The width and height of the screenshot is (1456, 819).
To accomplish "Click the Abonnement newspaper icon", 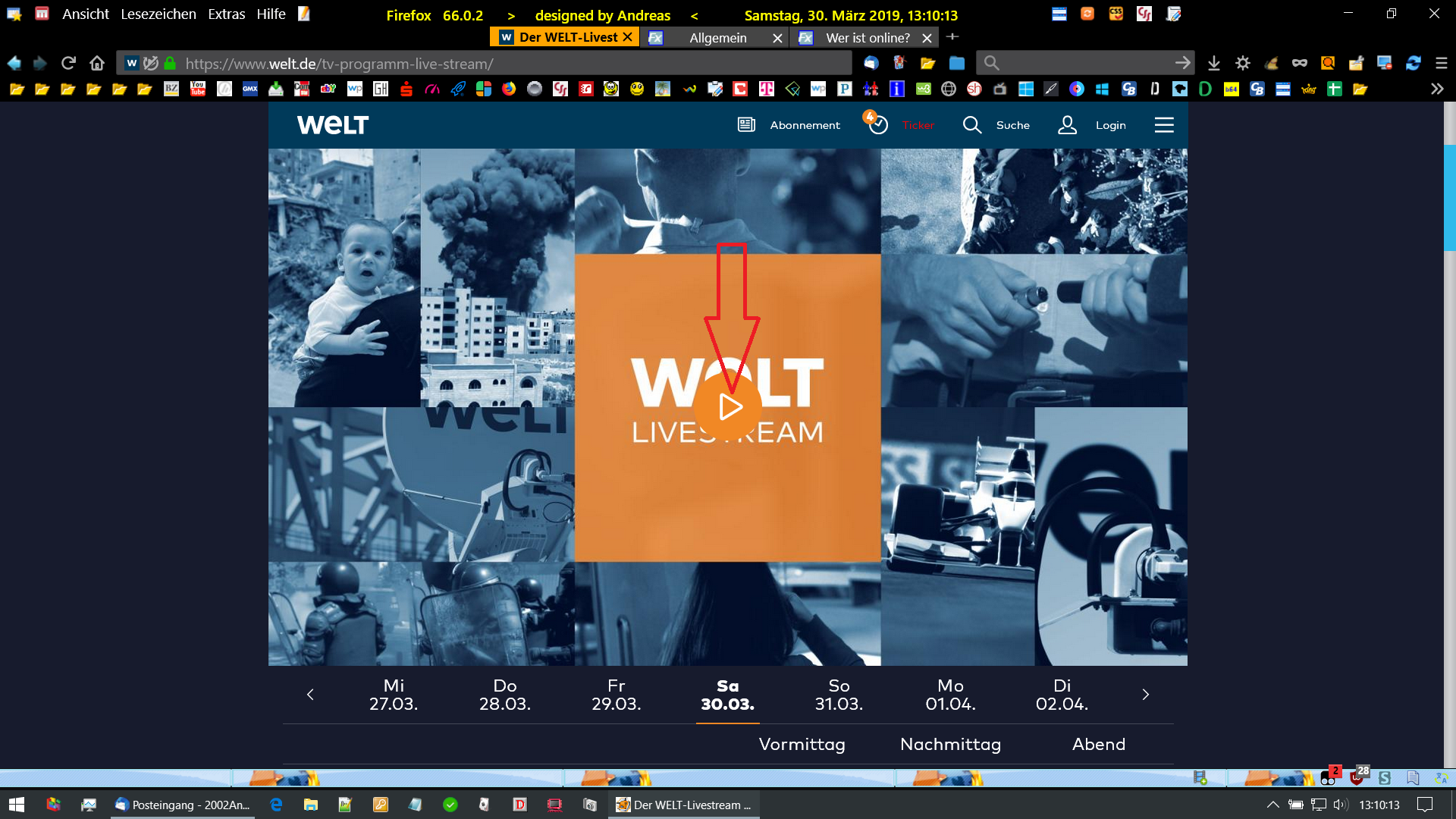I will (x=746, y=125).
